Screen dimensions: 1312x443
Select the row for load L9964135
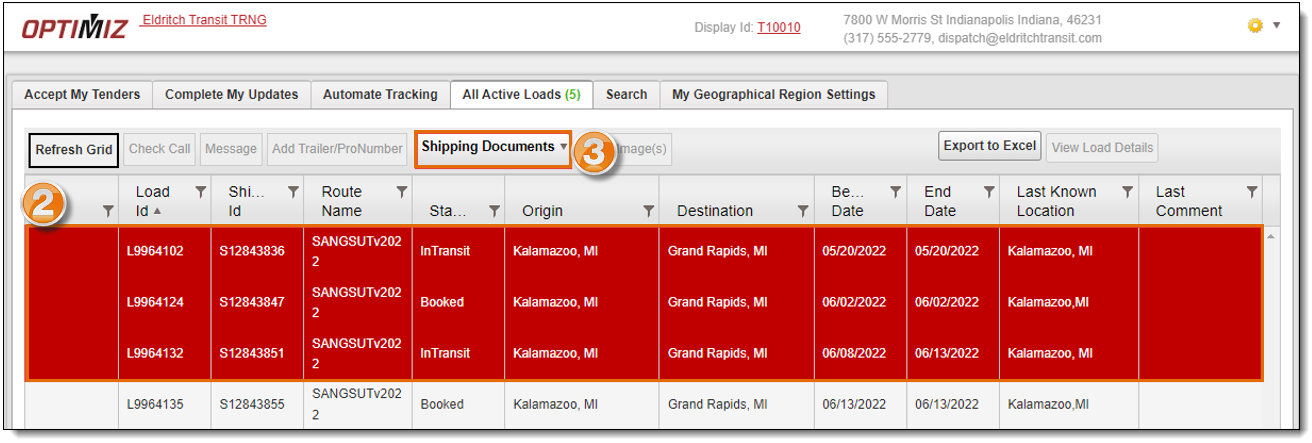pyautogui.click(x=155, y=405)
